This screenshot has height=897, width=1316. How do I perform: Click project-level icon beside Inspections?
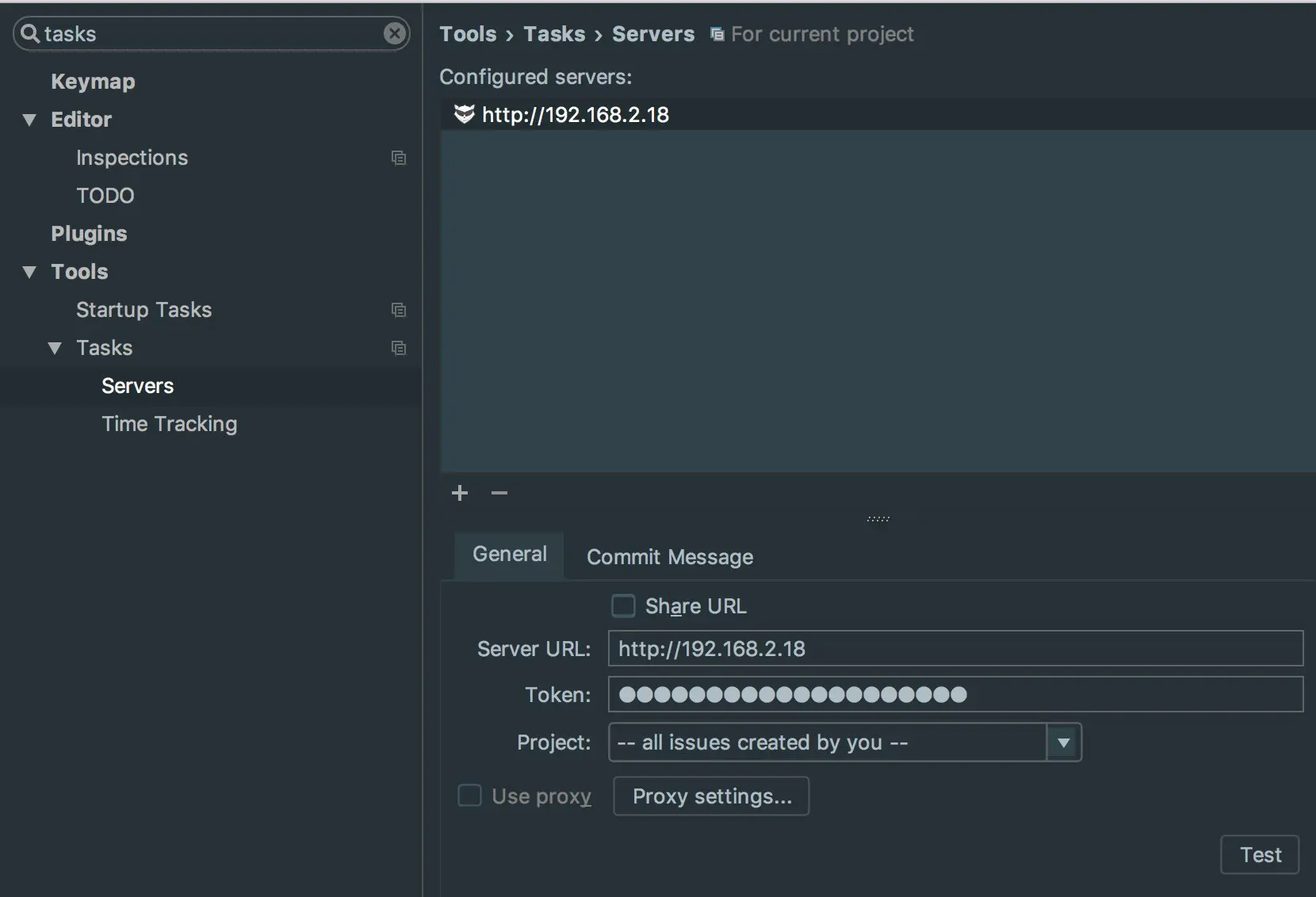coord(399,158)
